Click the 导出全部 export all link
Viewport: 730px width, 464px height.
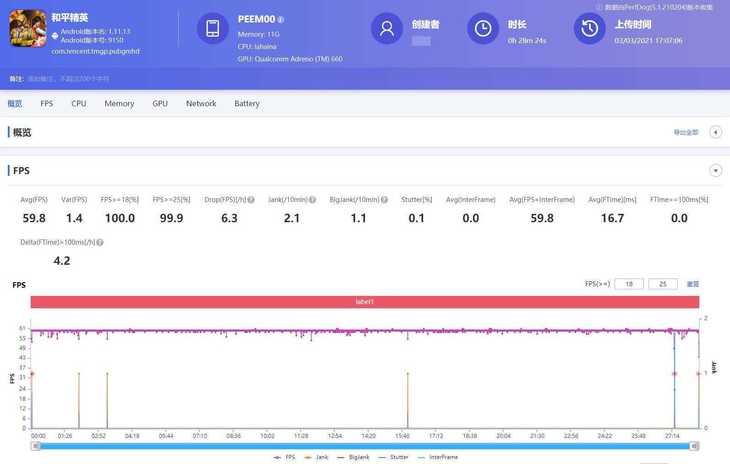tap(685, 132)
